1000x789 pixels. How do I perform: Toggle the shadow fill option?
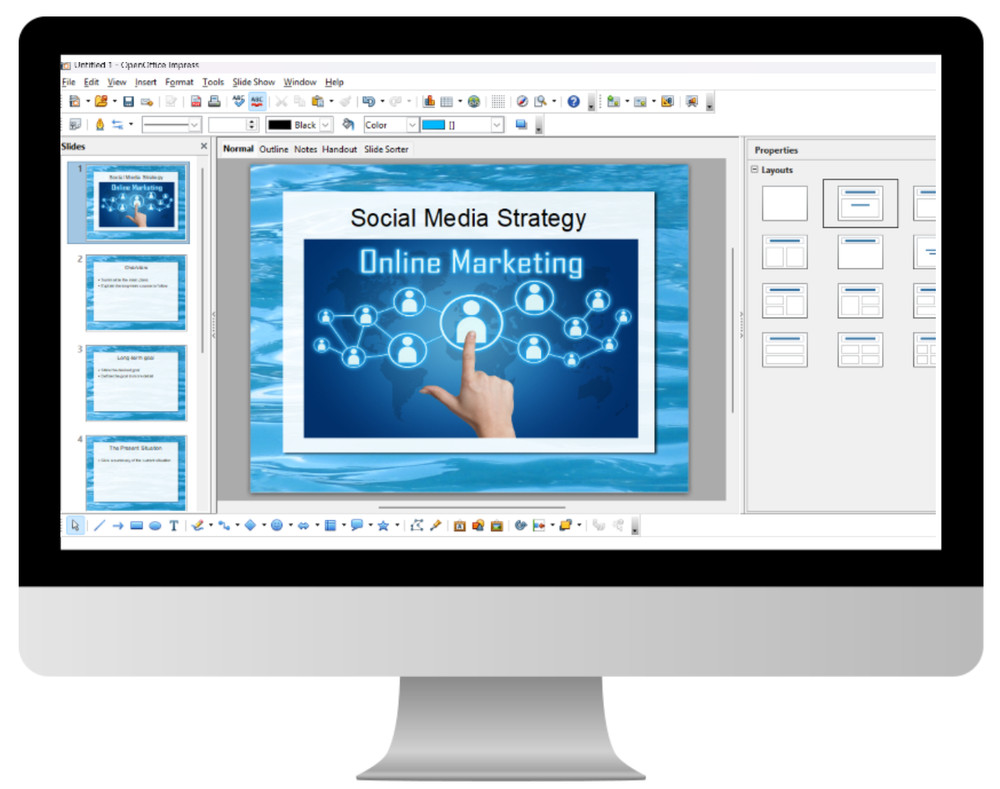tap(522, 124)
